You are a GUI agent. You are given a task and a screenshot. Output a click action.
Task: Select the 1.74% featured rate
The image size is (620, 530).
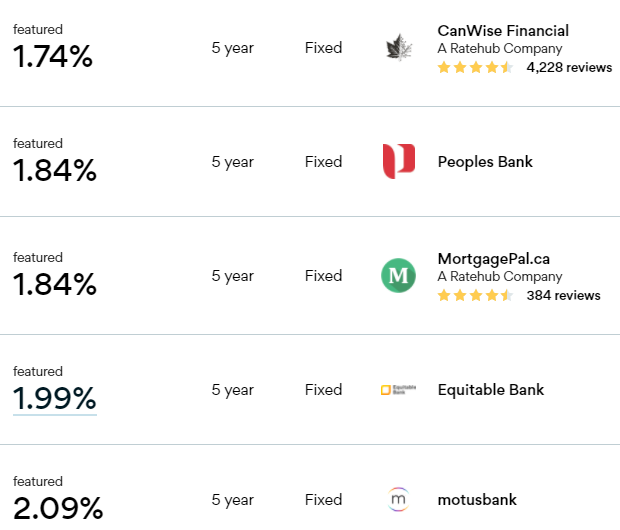tap(53, 56)
